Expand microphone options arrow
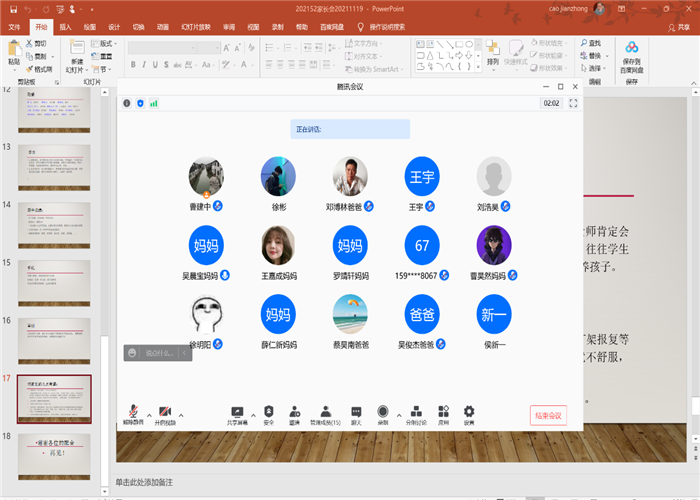This screenshot has height=500, width=700. [149, 415]
